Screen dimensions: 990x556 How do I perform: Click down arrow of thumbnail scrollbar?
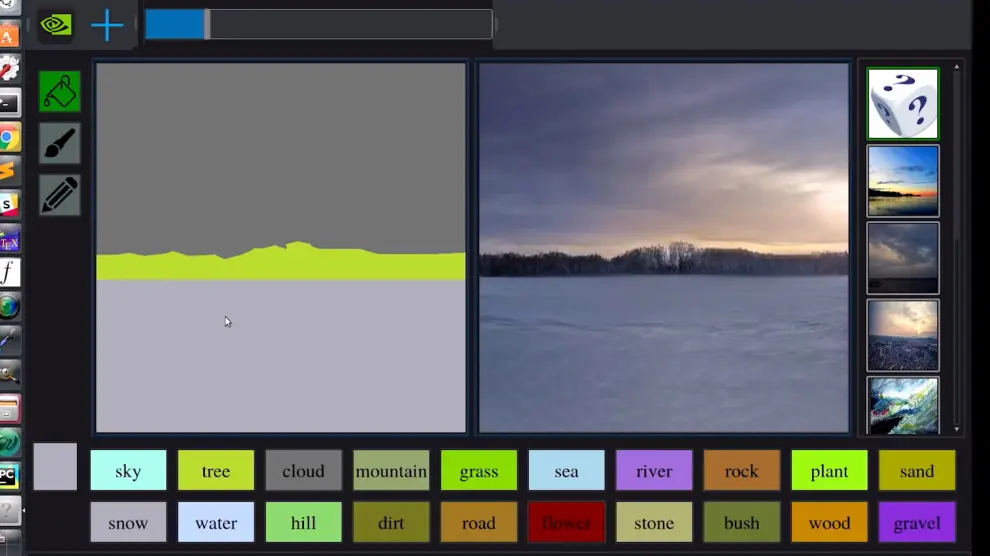click(x=957, y=429)
